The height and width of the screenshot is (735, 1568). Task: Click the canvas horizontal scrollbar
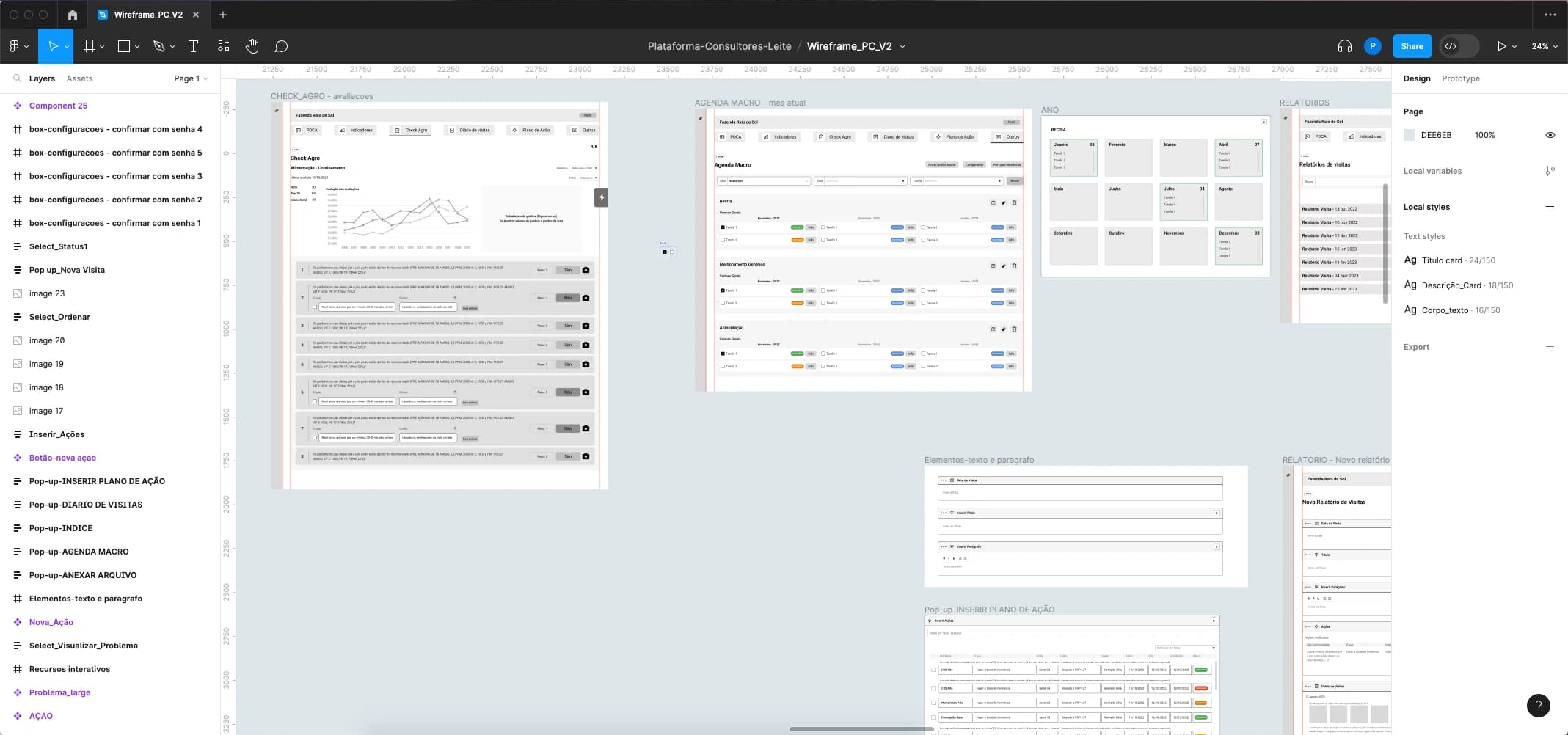point(861,729)
